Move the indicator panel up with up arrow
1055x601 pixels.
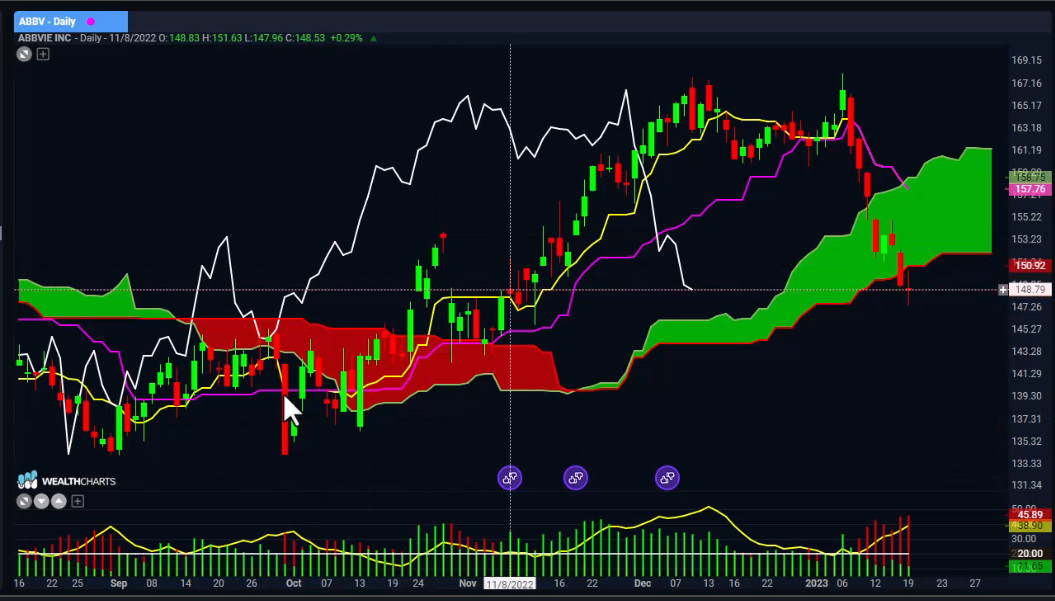click(59, 501)
